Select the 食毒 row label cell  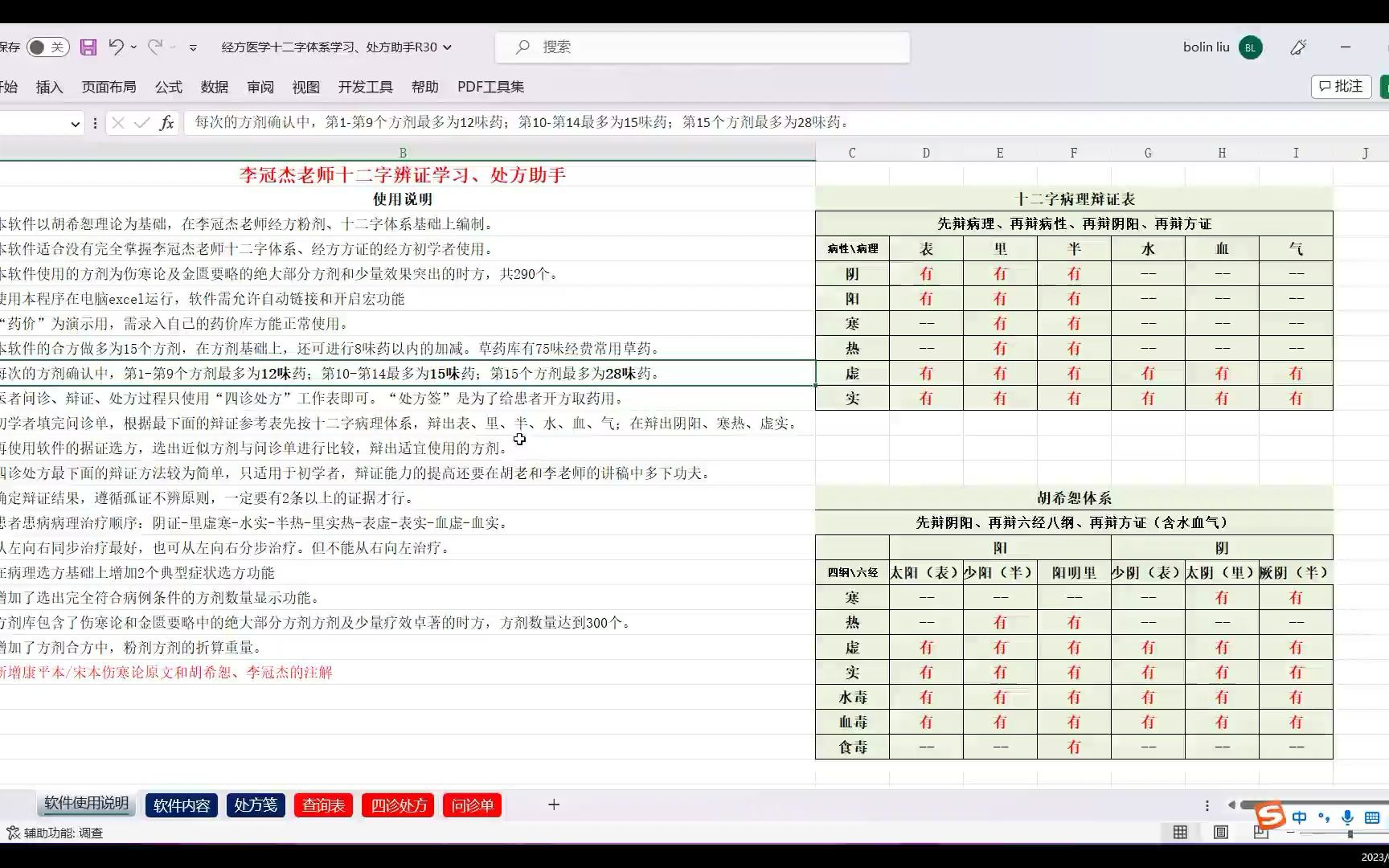[852, 747]
